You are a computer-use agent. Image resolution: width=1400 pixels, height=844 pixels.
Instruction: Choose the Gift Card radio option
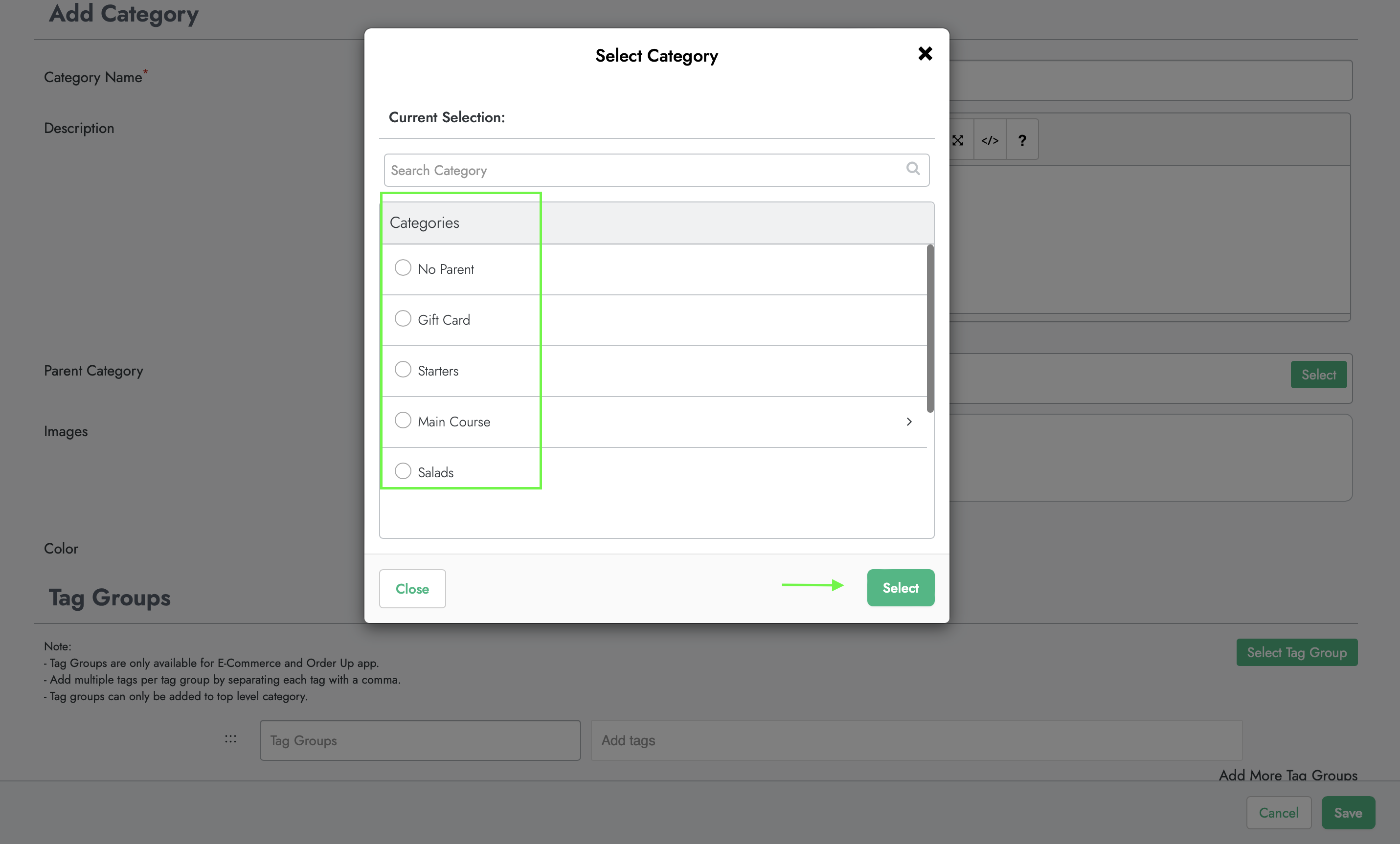tap(403, 319)
